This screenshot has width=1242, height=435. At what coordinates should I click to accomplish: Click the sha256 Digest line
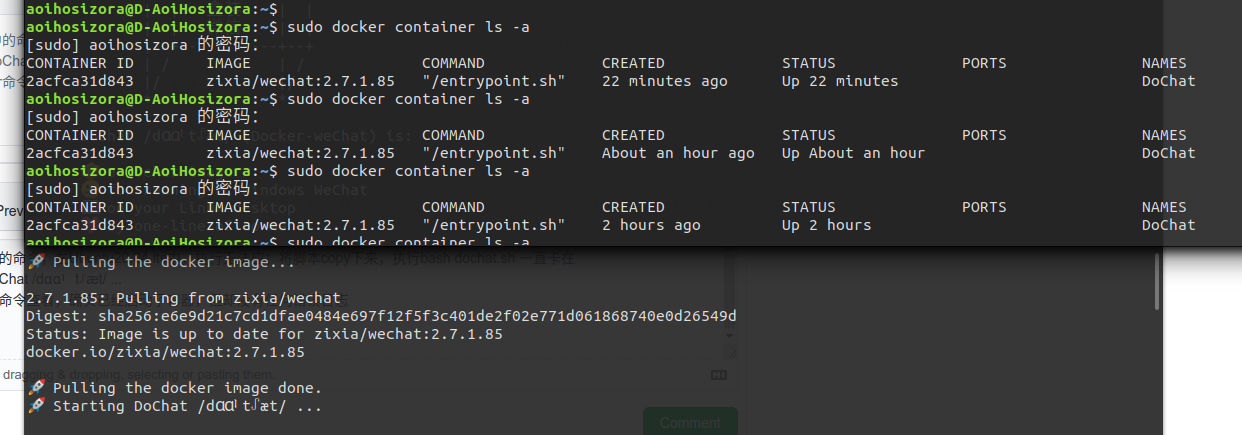pos(381,316)
